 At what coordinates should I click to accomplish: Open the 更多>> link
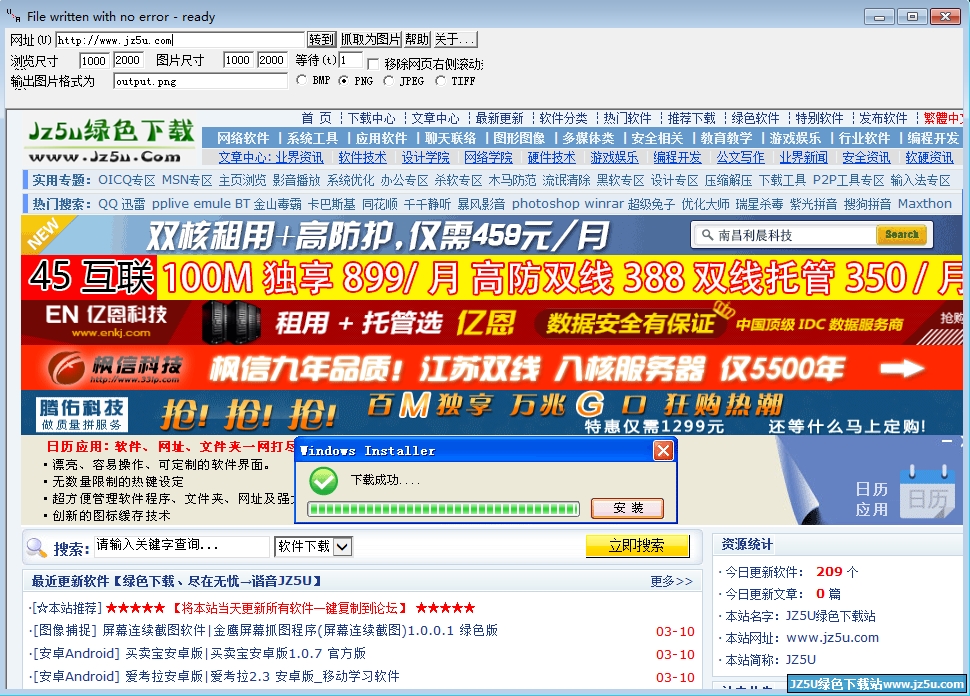tap(672, 582)
